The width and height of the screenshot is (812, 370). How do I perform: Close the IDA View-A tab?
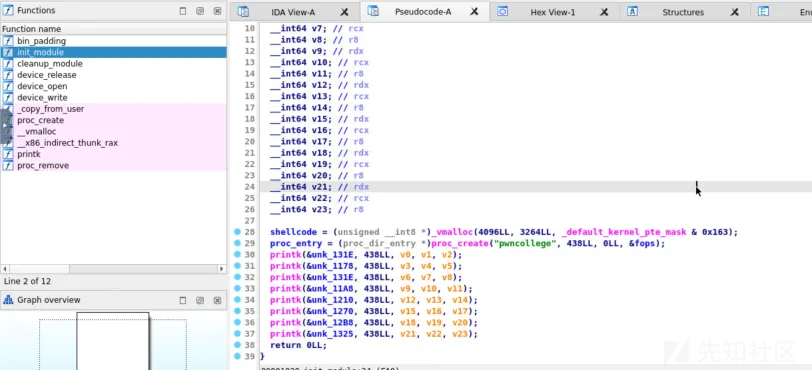344,12
